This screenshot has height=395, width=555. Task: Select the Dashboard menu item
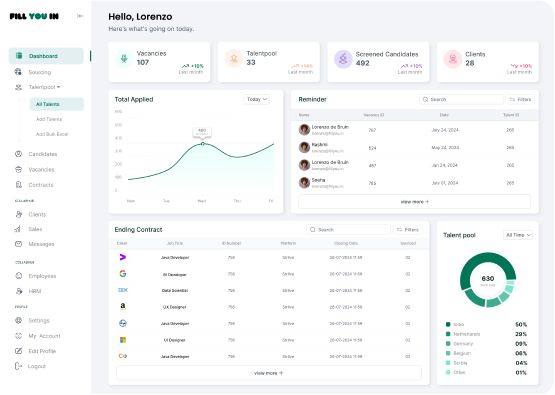pos(46,56)
